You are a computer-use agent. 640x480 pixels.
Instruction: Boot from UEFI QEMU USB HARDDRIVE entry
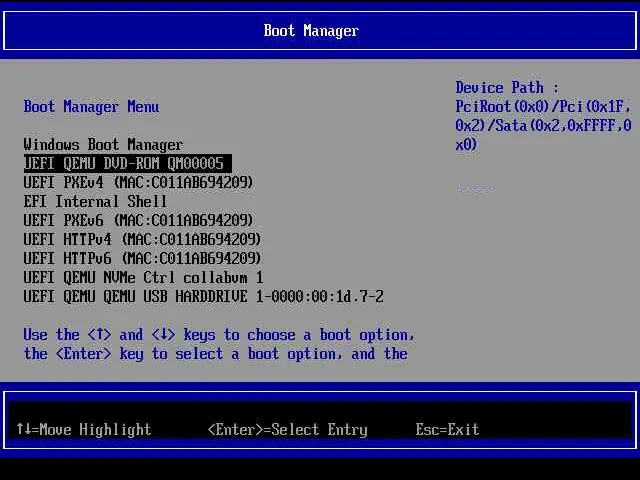[204, 296]
